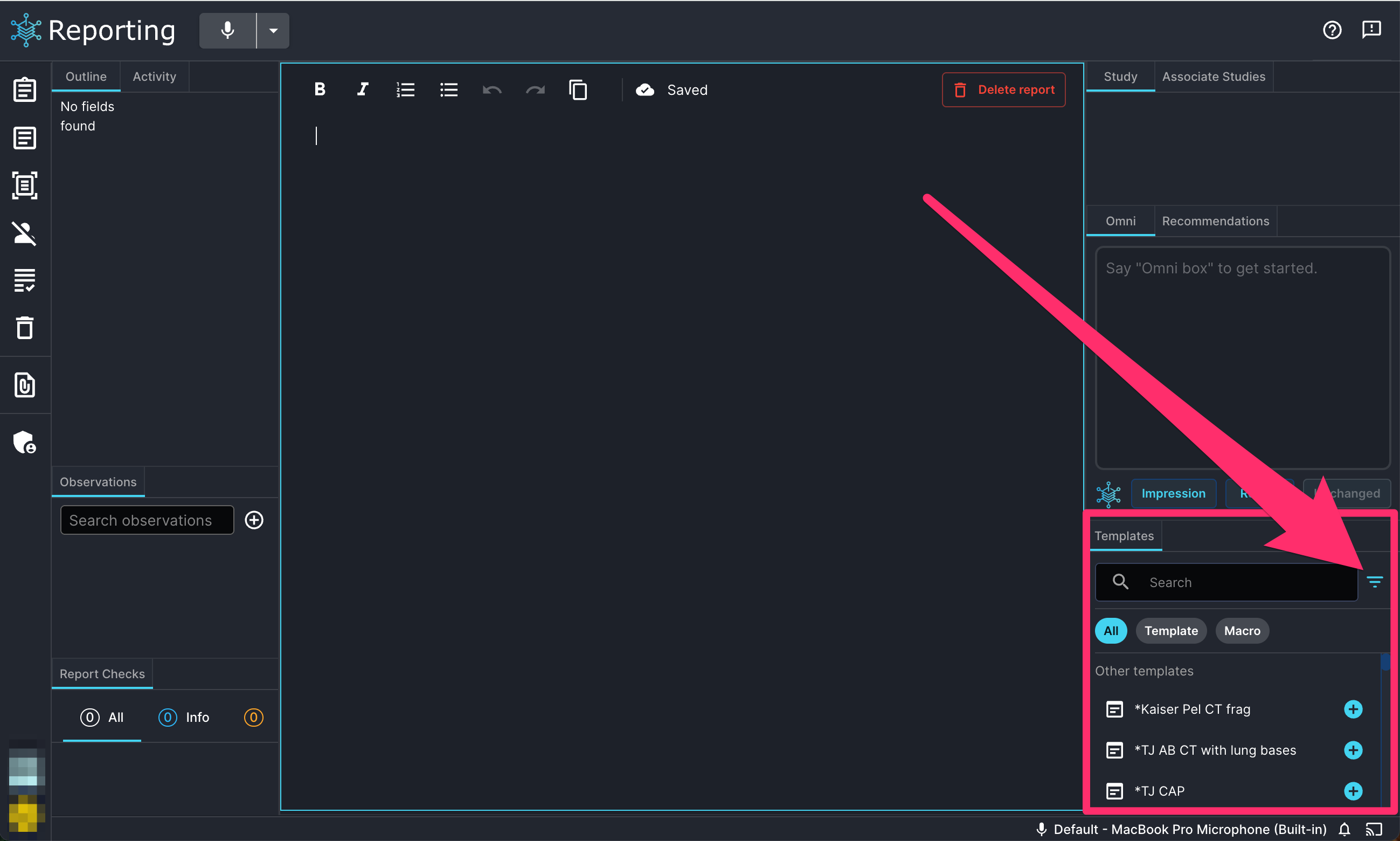Click the shield with user sidebar icon
Image resolution: width=1400 pixels, height=841 pixels.
[x=24, y=442]
